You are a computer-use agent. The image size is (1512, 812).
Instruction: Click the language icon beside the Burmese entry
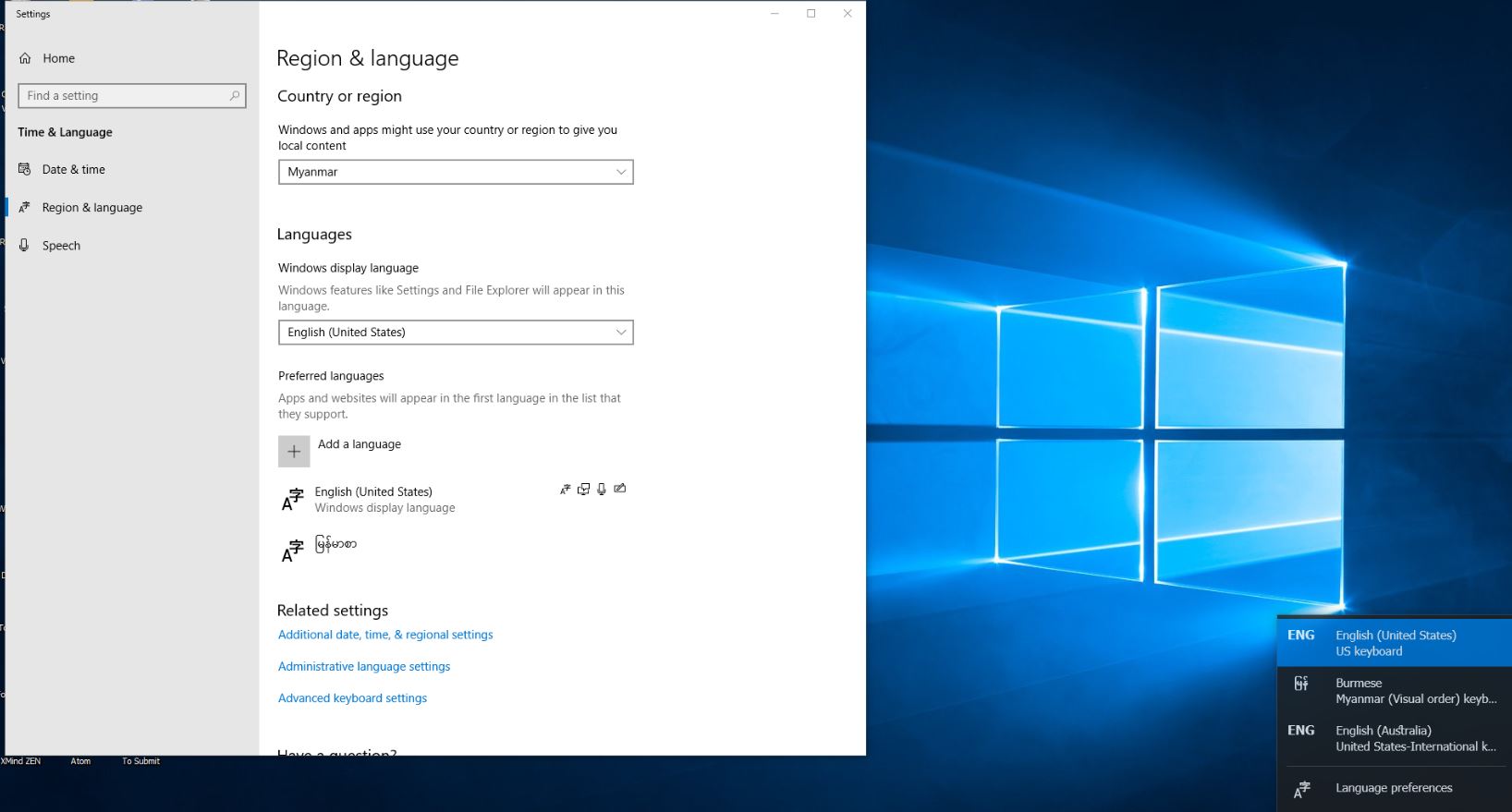(292, 551)
